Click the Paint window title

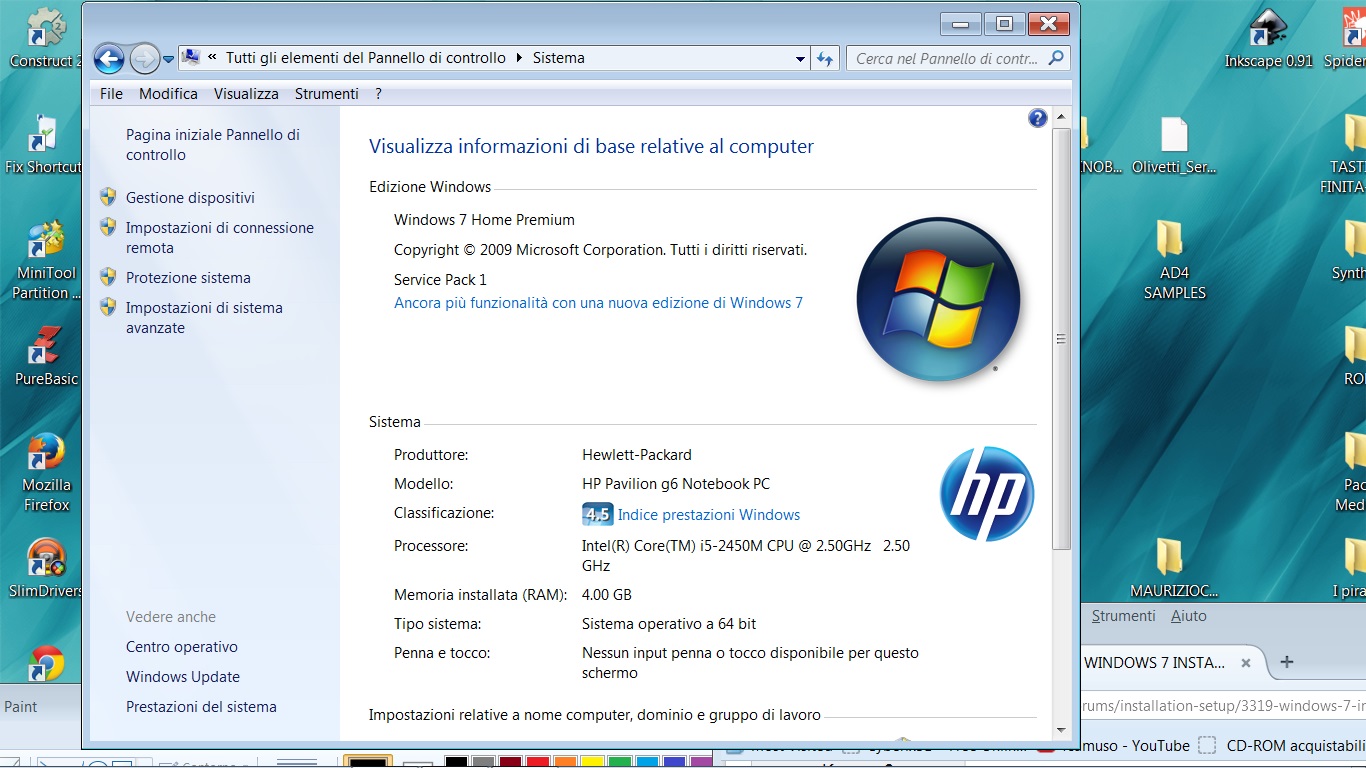[x=21, y=706]
